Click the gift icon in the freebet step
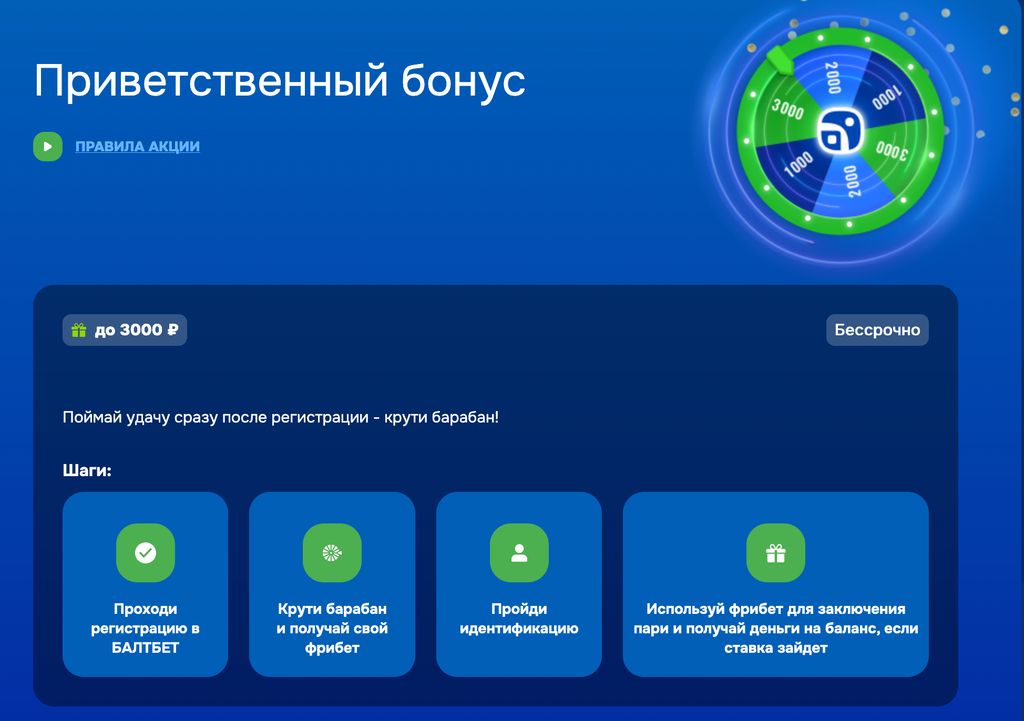 pos(776,553)
